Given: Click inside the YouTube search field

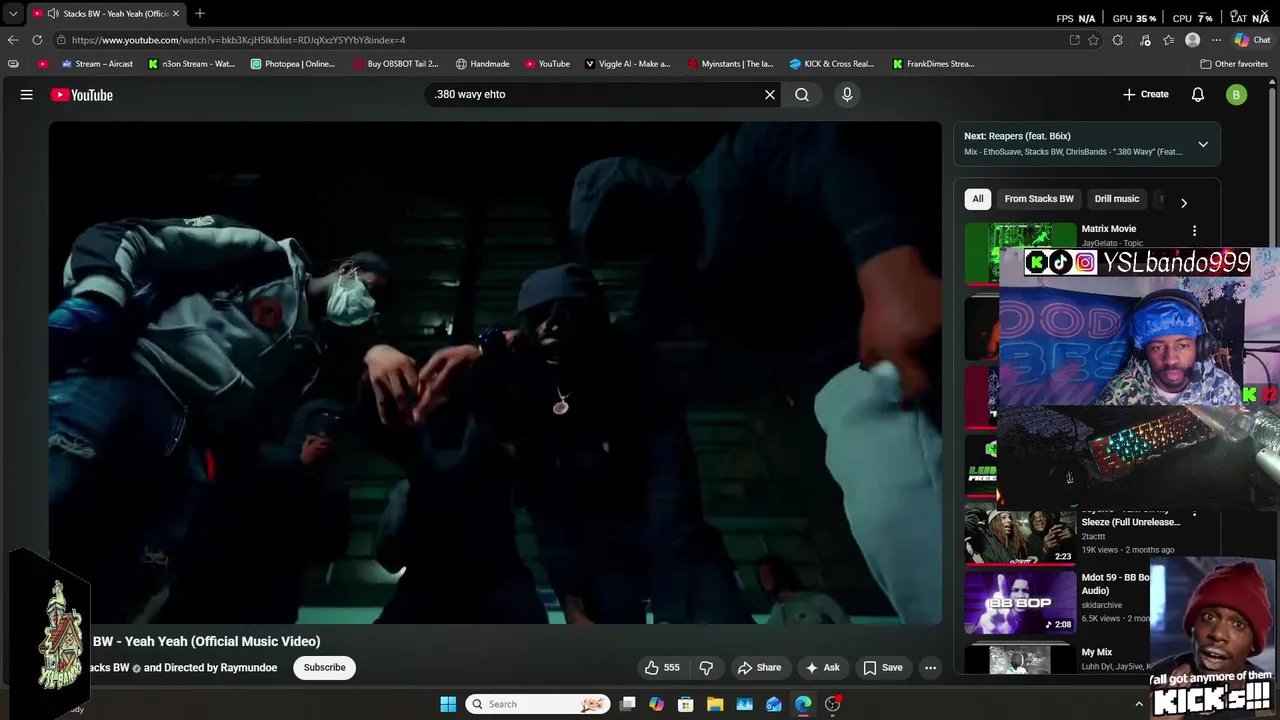Looking at the screenshot, I should pos(595,94).
